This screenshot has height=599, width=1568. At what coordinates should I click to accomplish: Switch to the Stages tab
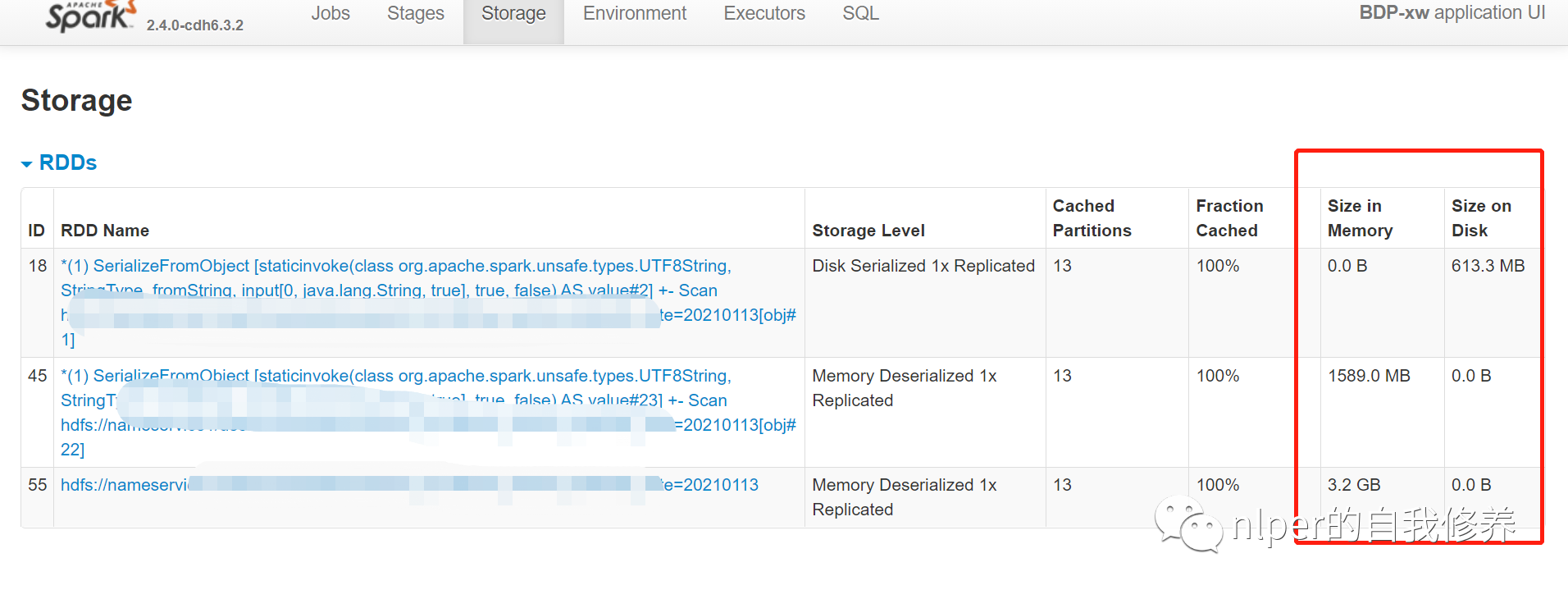(416, 14)
